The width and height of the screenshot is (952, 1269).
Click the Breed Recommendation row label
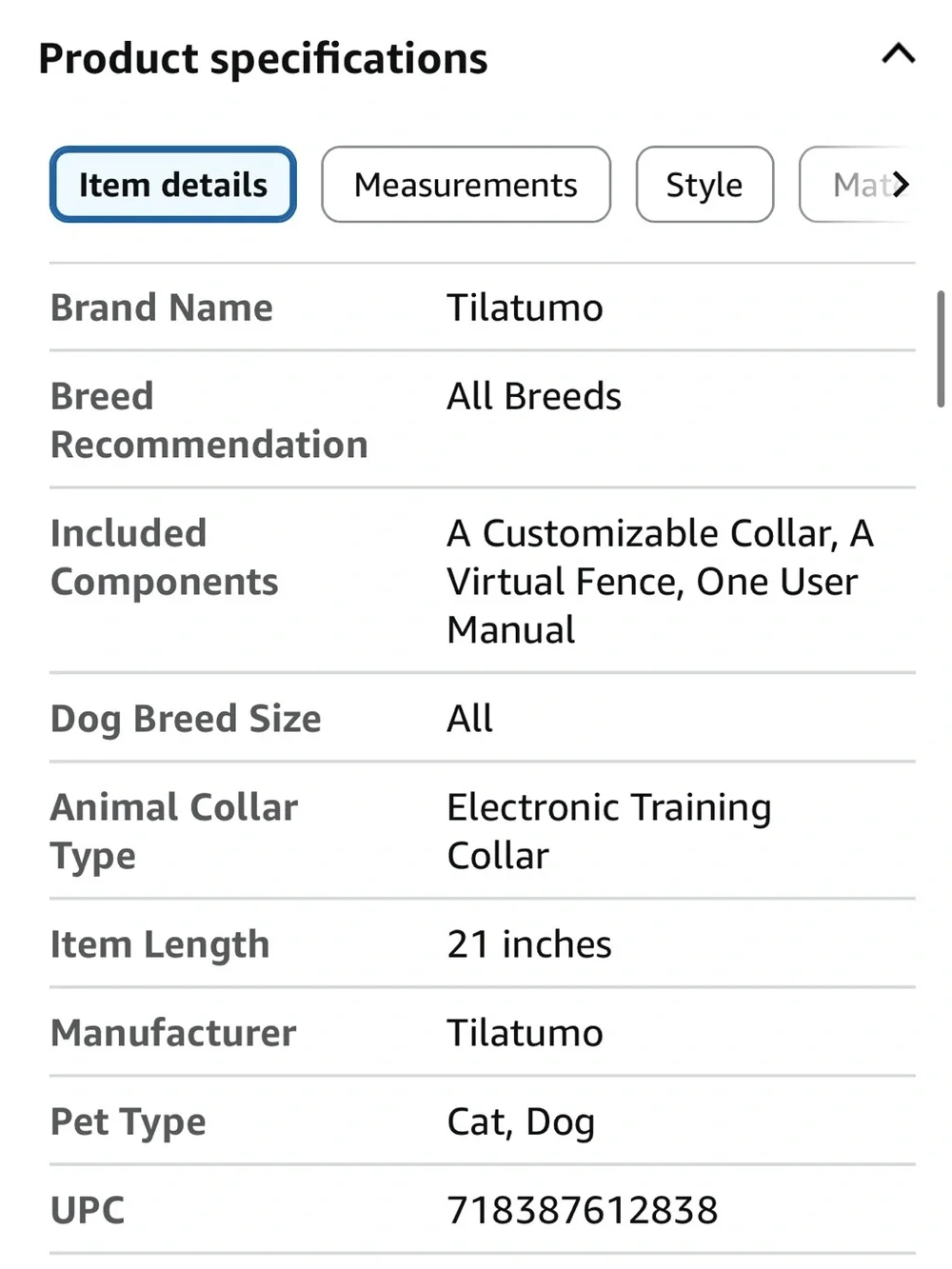[209, 420]
